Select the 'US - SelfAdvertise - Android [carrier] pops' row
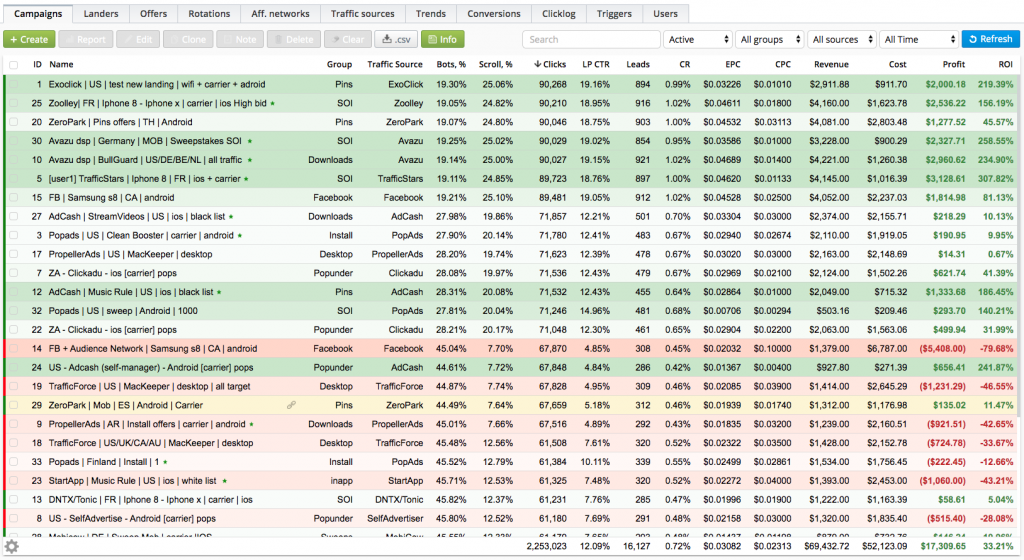The width and height of the screenshot is (1024, 560). point(511,519)
